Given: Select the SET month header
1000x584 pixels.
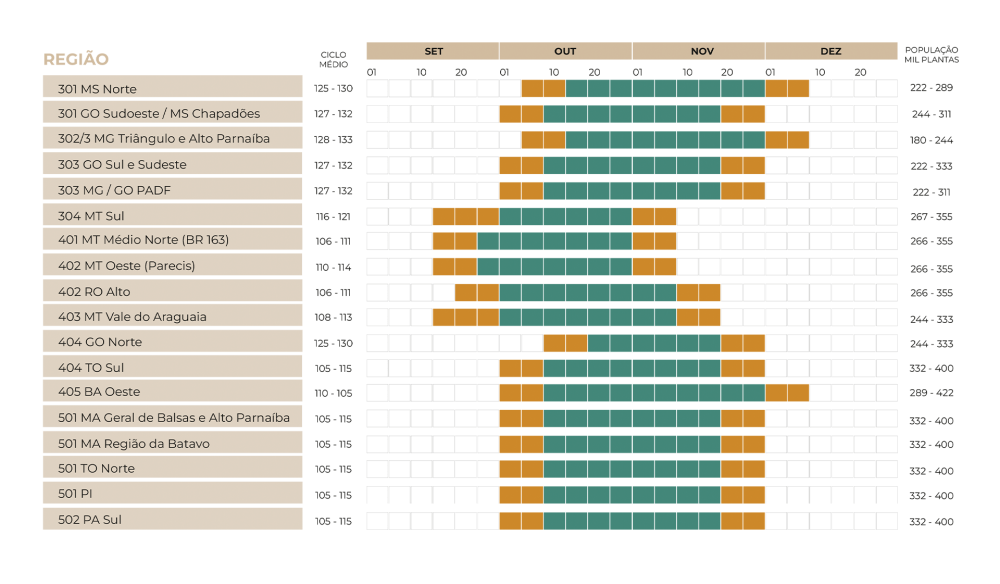Looking at the screenshot, I should click(433, 51).
